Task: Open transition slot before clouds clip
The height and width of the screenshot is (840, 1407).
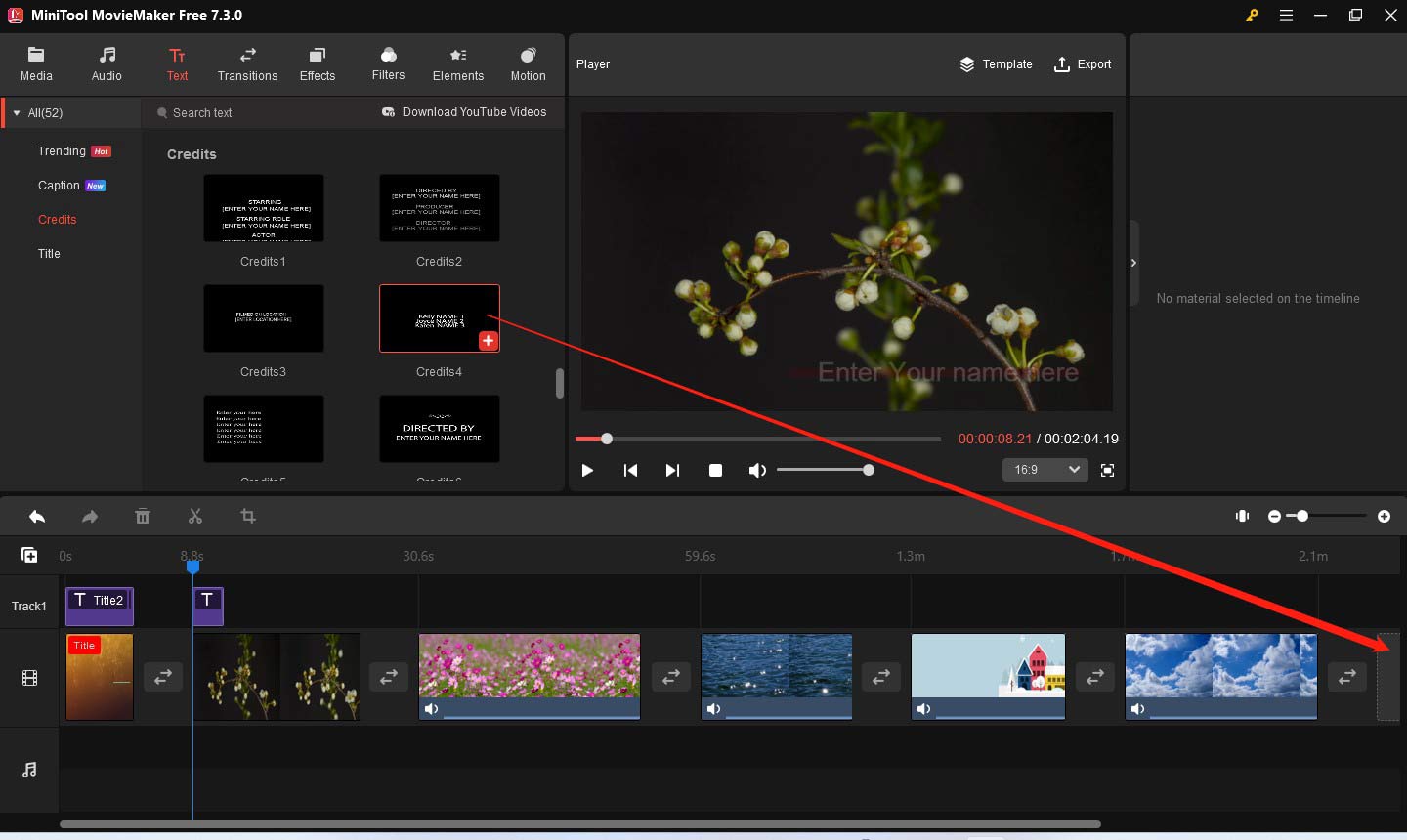Action: [x=1095, y=677]
